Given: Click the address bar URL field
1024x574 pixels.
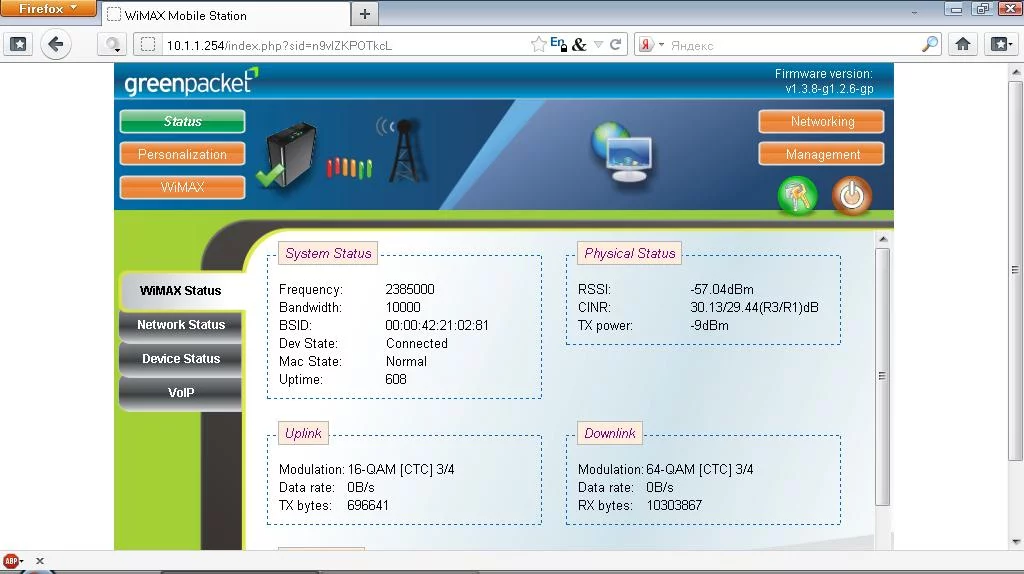Looking at the screenshot, I should click(x=340, y=45).
